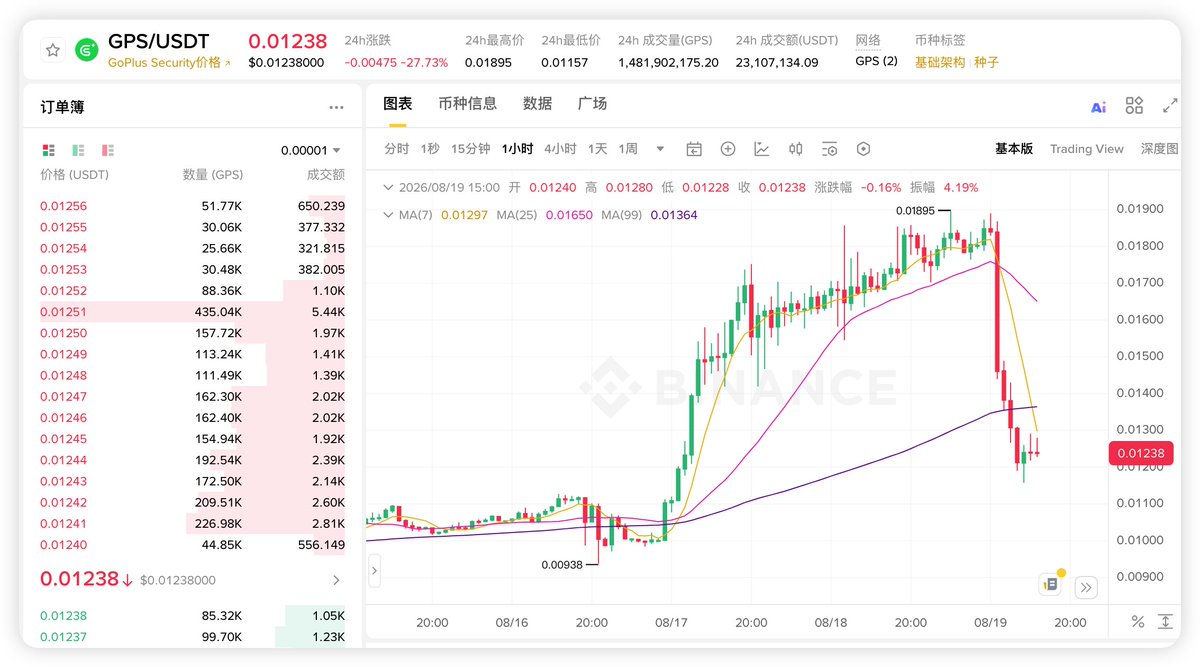Click the MA(25) indicator label

click(519, 215)
